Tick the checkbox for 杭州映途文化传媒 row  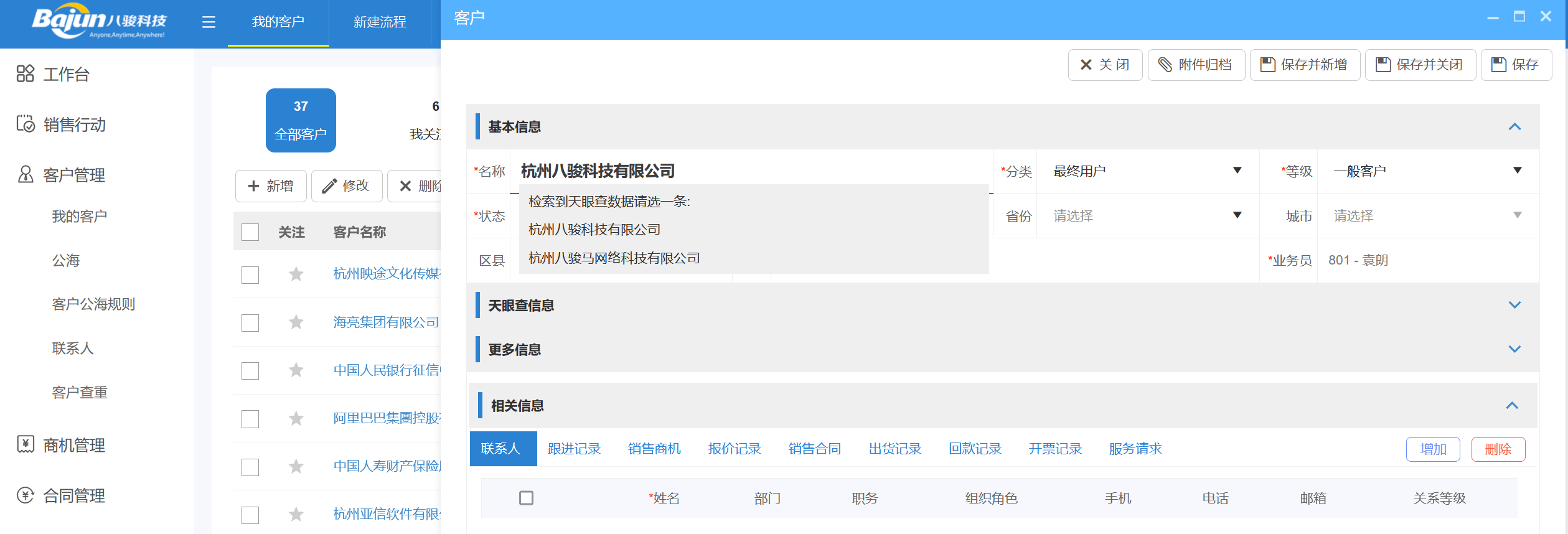click(x=250, y=274)
